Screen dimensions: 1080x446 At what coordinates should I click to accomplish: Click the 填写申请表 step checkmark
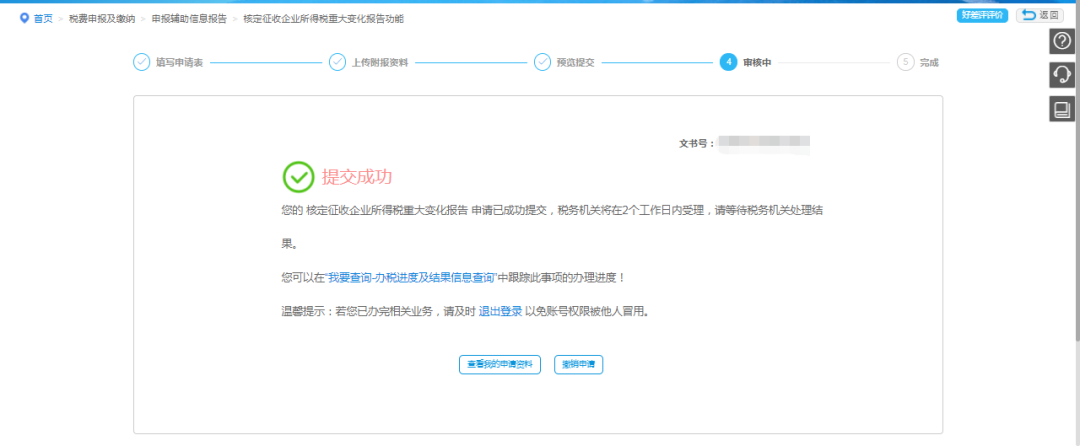click(x=141, y=63)
